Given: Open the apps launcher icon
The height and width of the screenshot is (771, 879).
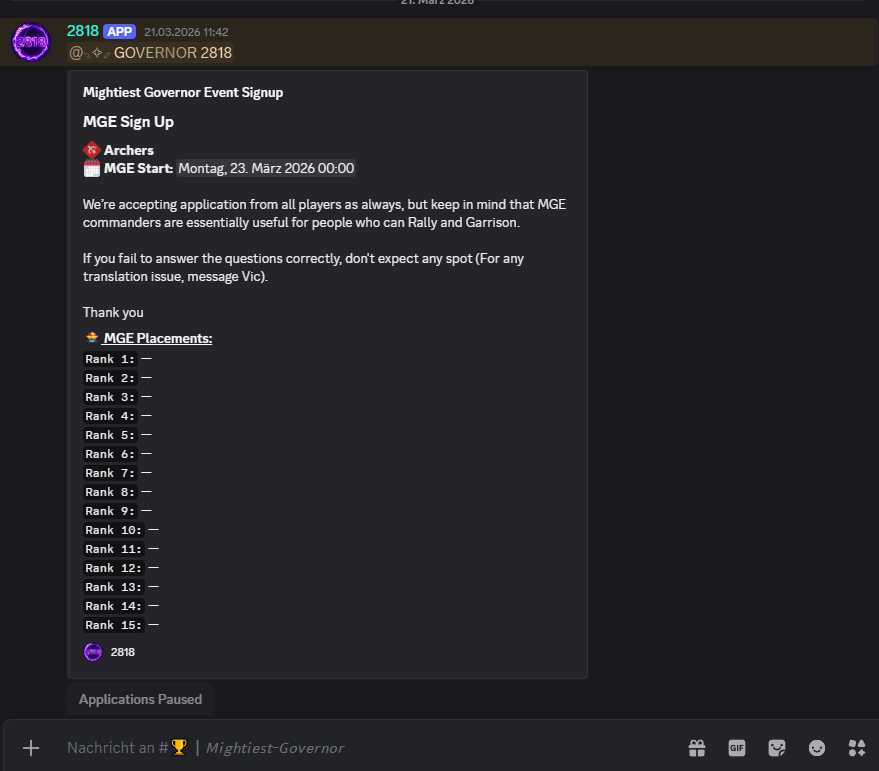Looking at the screenshot, I should pos(857,747).
